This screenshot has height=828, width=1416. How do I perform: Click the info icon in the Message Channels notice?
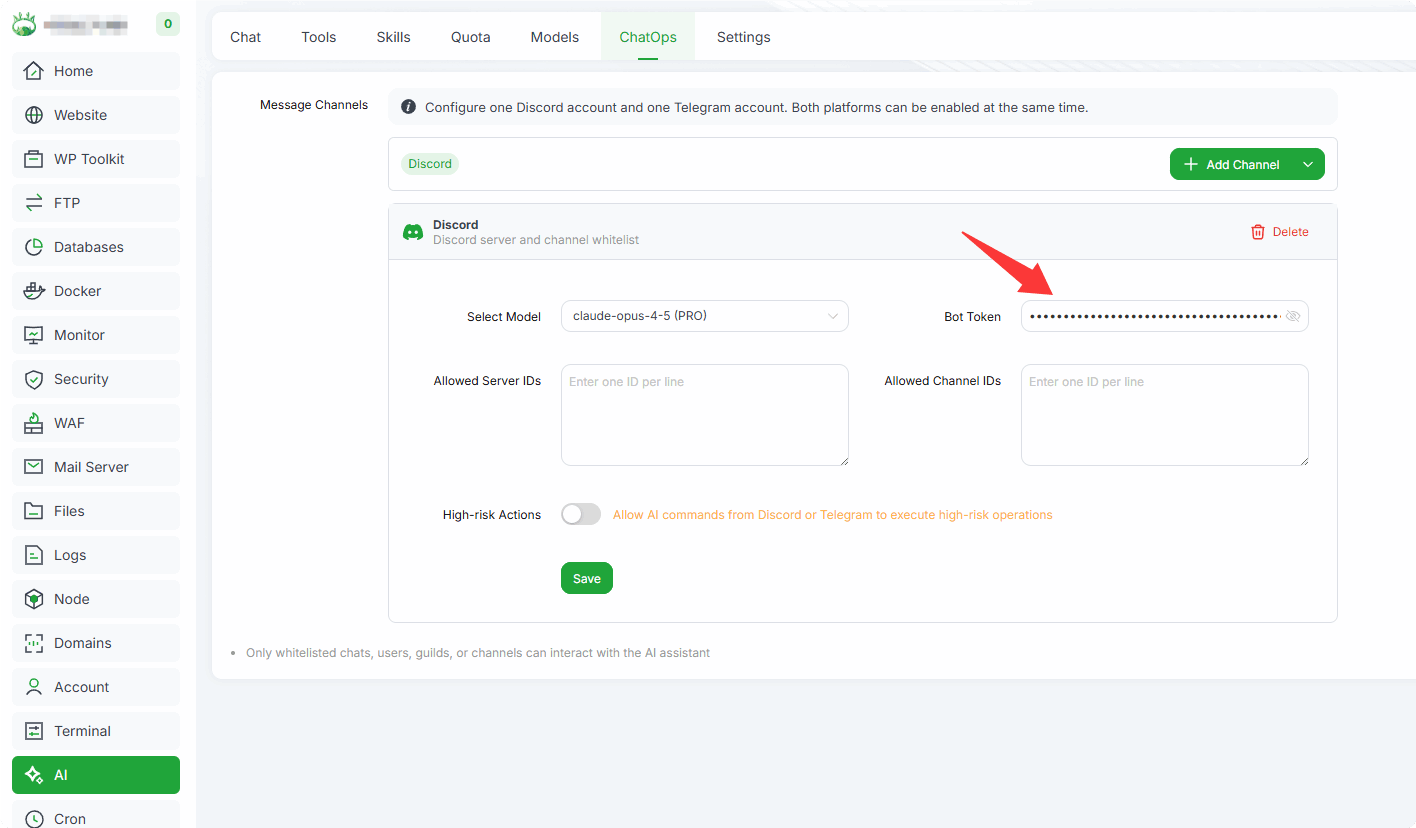click(408, 106)
